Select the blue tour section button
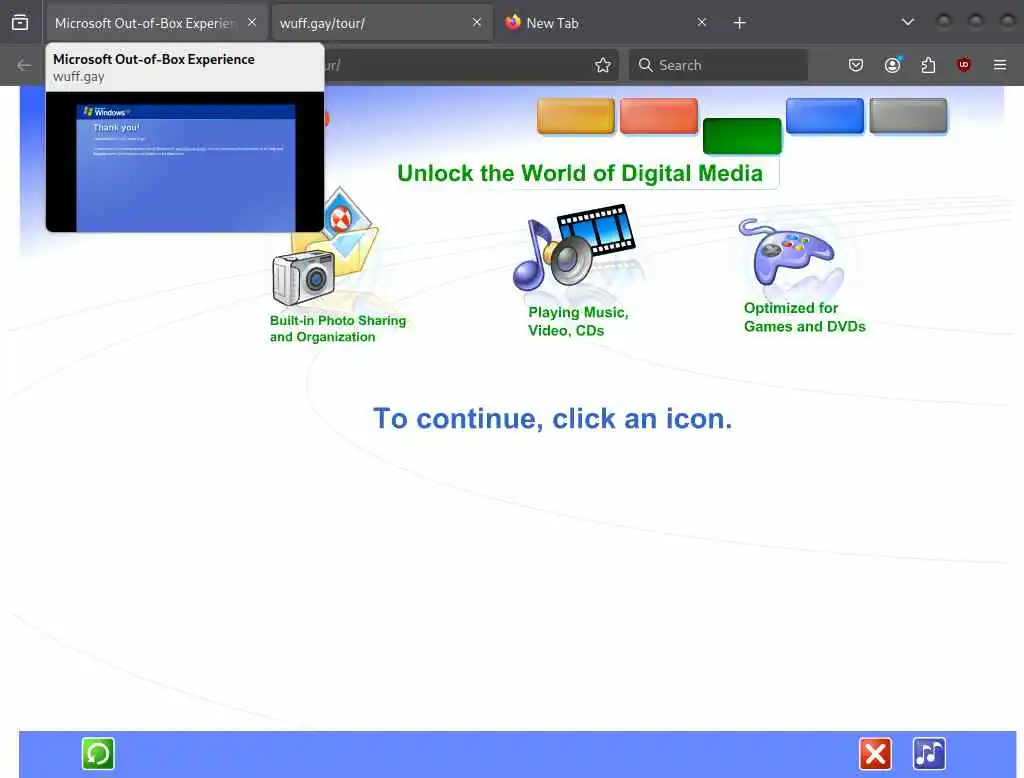This screenshot has height=778, width=1024. coord(825,116)
